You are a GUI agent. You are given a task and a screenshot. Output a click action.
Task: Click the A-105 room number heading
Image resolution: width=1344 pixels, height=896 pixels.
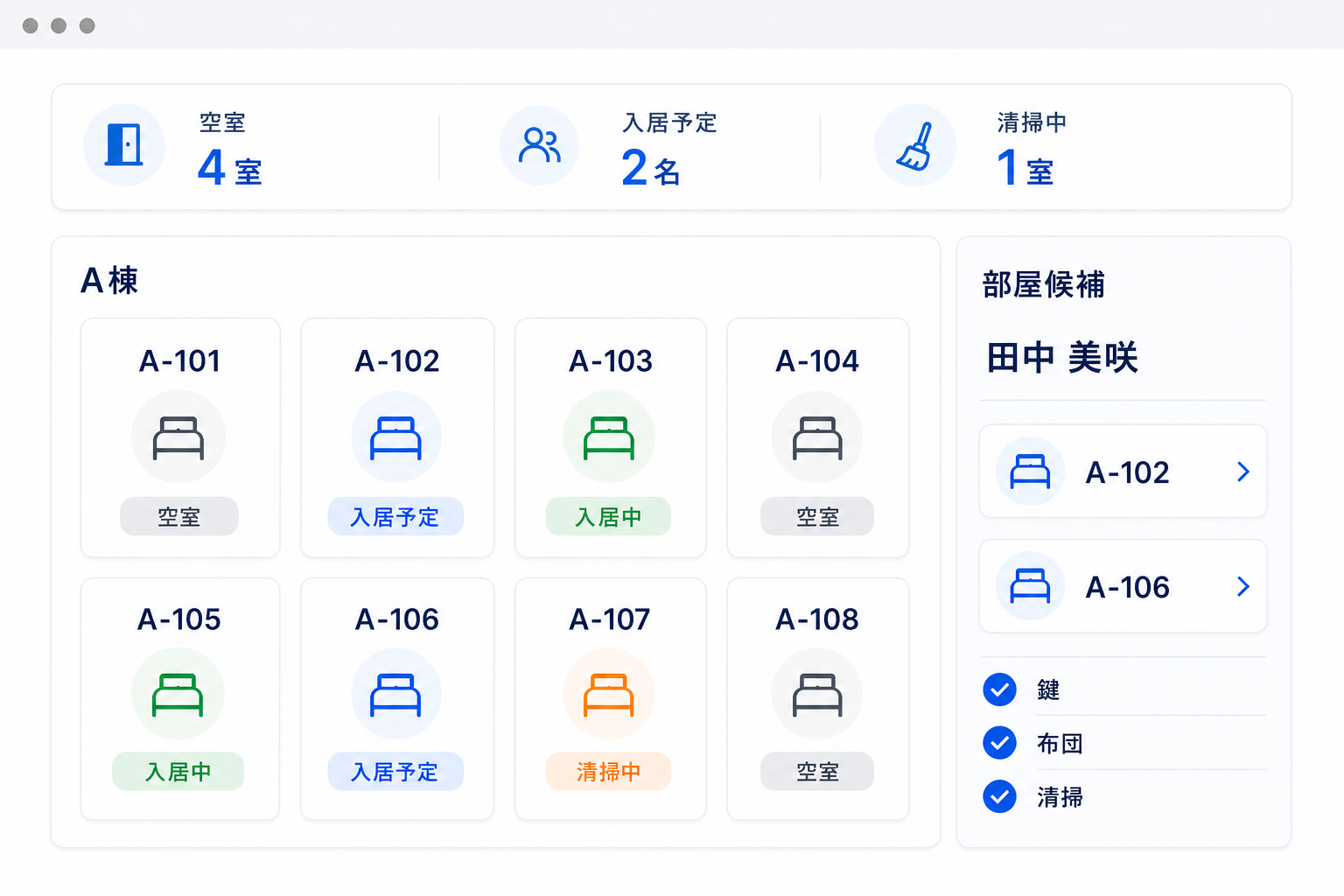click(179, 619)
